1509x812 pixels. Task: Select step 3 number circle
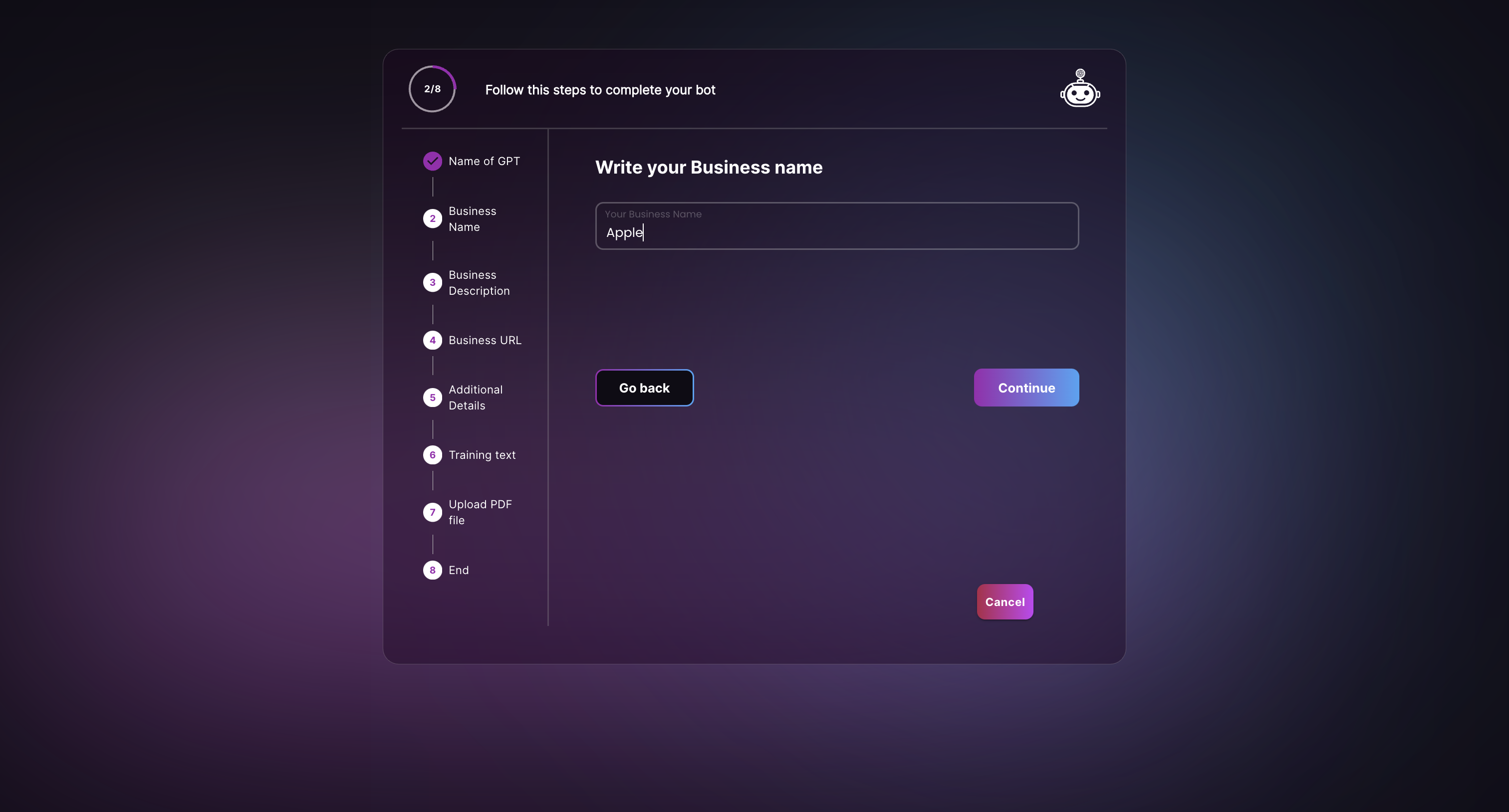click(432, 282)
